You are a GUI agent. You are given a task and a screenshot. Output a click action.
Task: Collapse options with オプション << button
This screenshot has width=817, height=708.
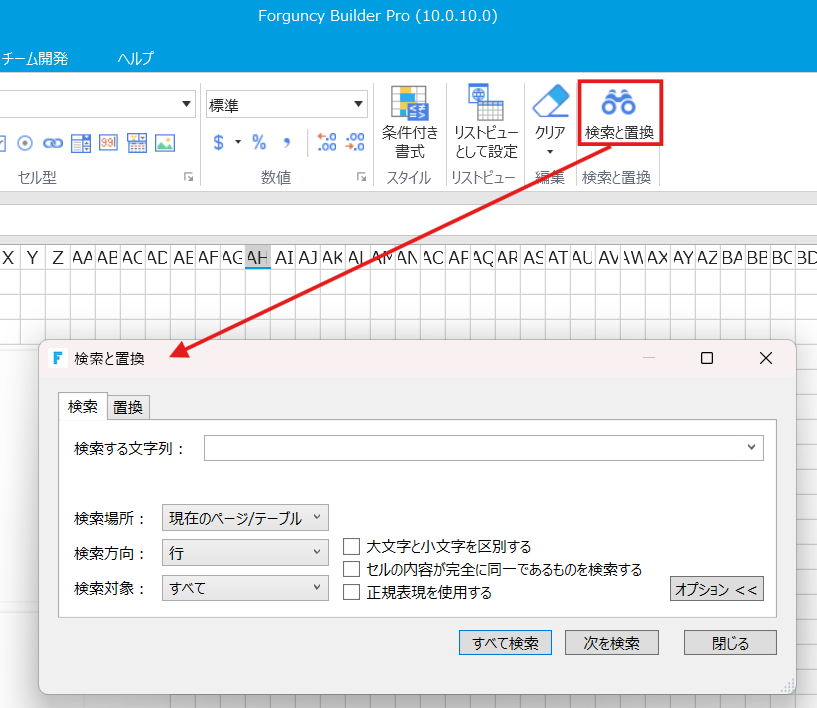716,589
